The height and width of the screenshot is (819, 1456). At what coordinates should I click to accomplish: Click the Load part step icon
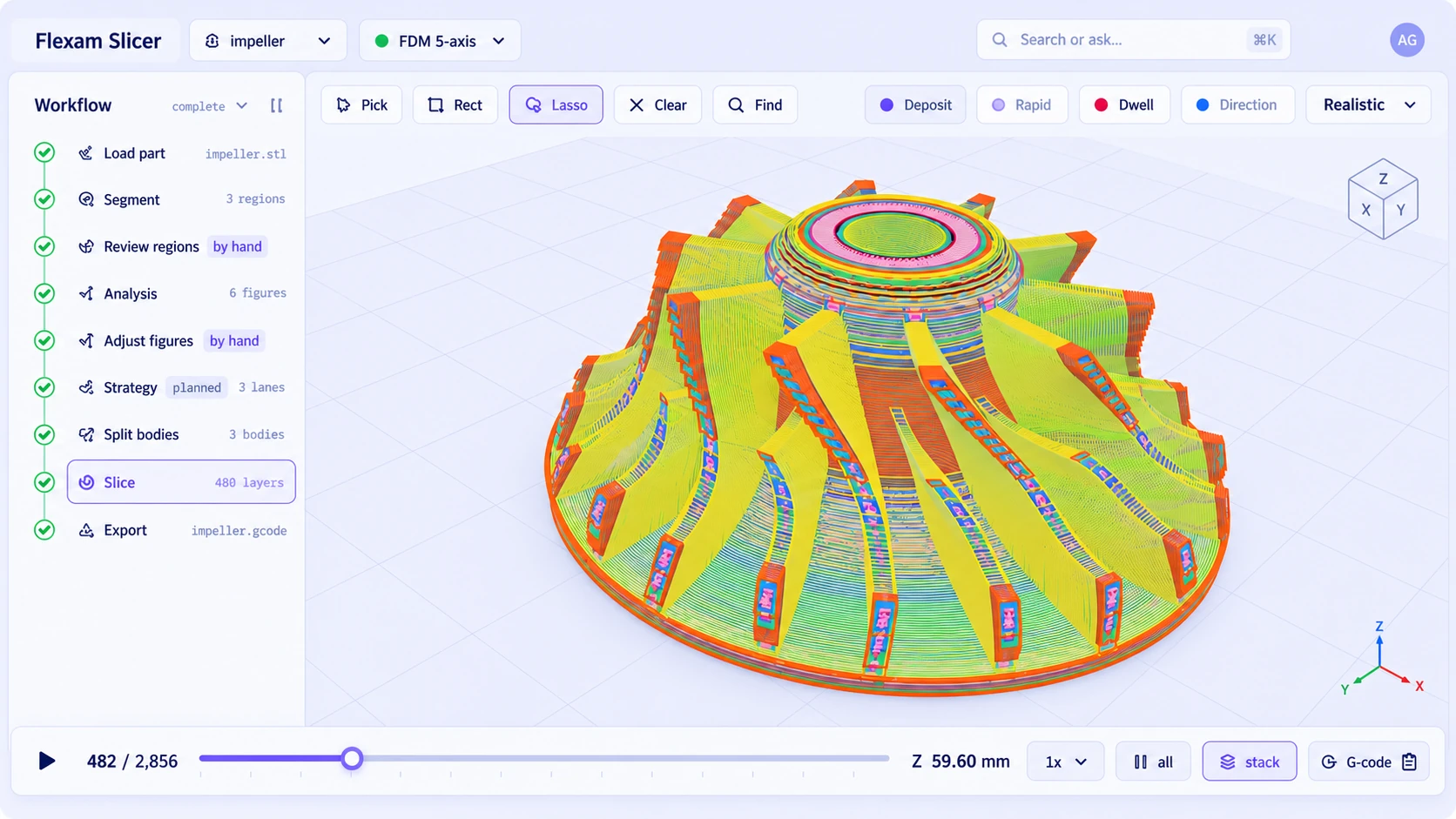pos(86,153)
